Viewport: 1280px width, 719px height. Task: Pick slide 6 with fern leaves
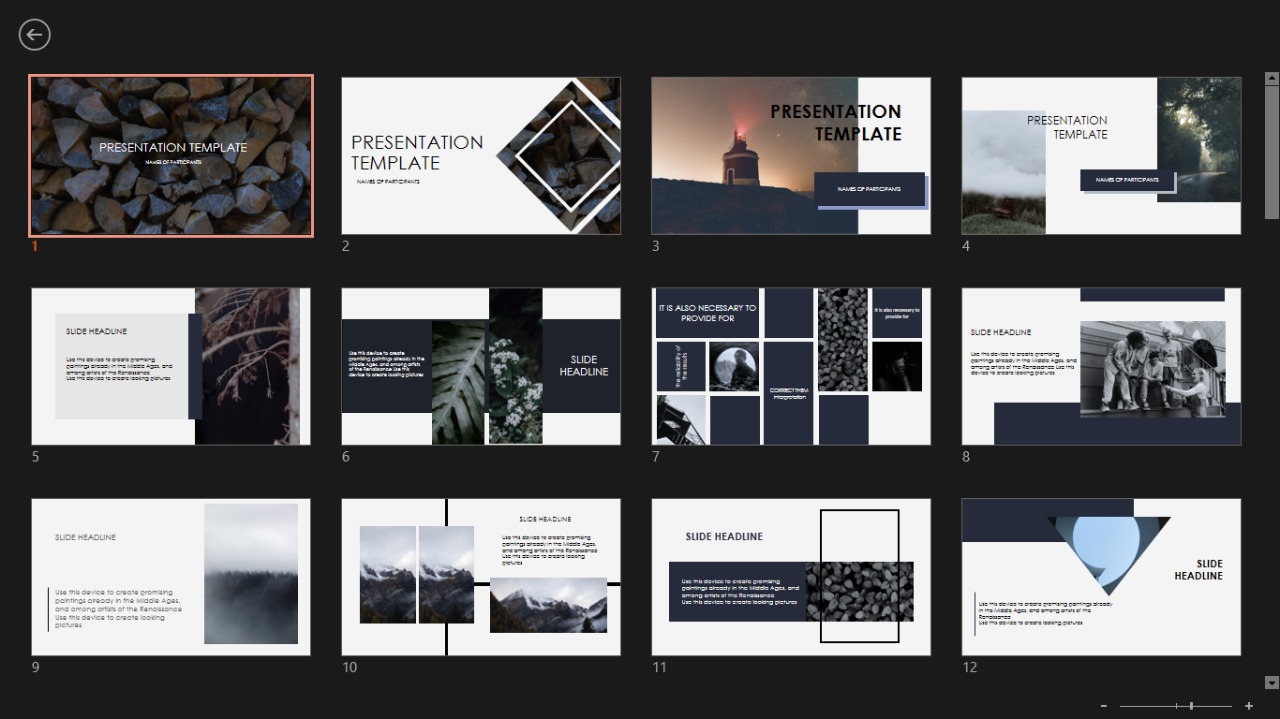tap(481, 366)
